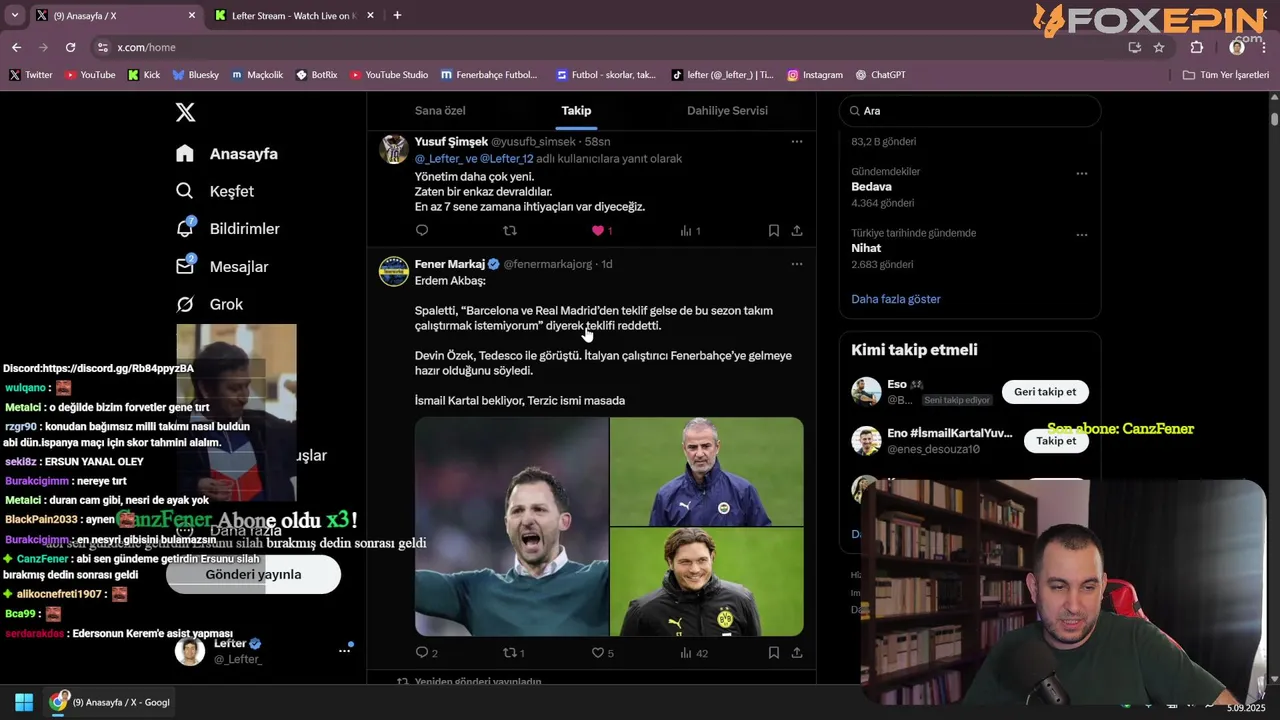Viewport: 1280px width, 720px height.
Task: Open @_Lefter_ mention in reply
Action: tap(438, 159)
